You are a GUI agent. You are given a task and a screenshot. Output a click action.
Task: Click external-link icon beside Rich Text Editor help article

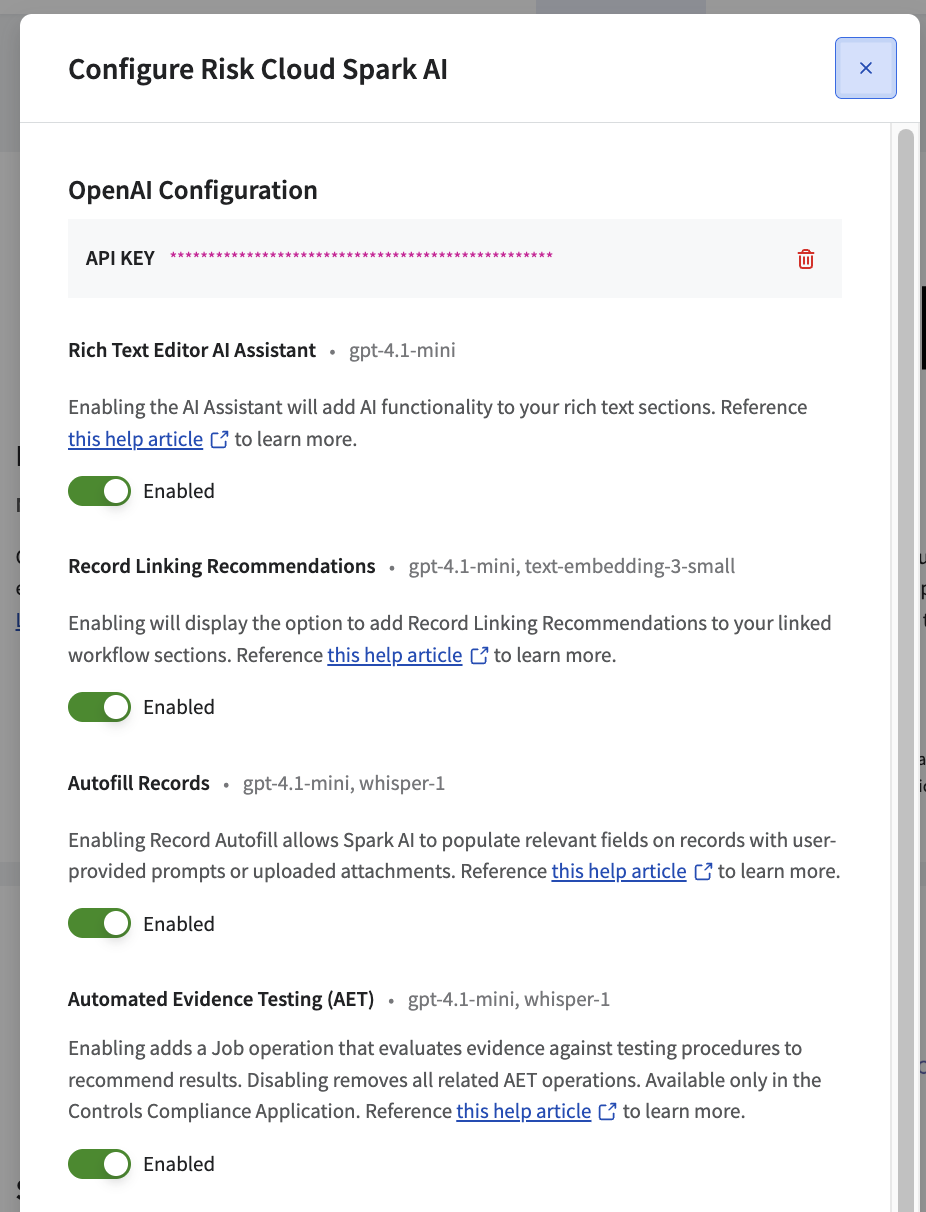(219, 440)
